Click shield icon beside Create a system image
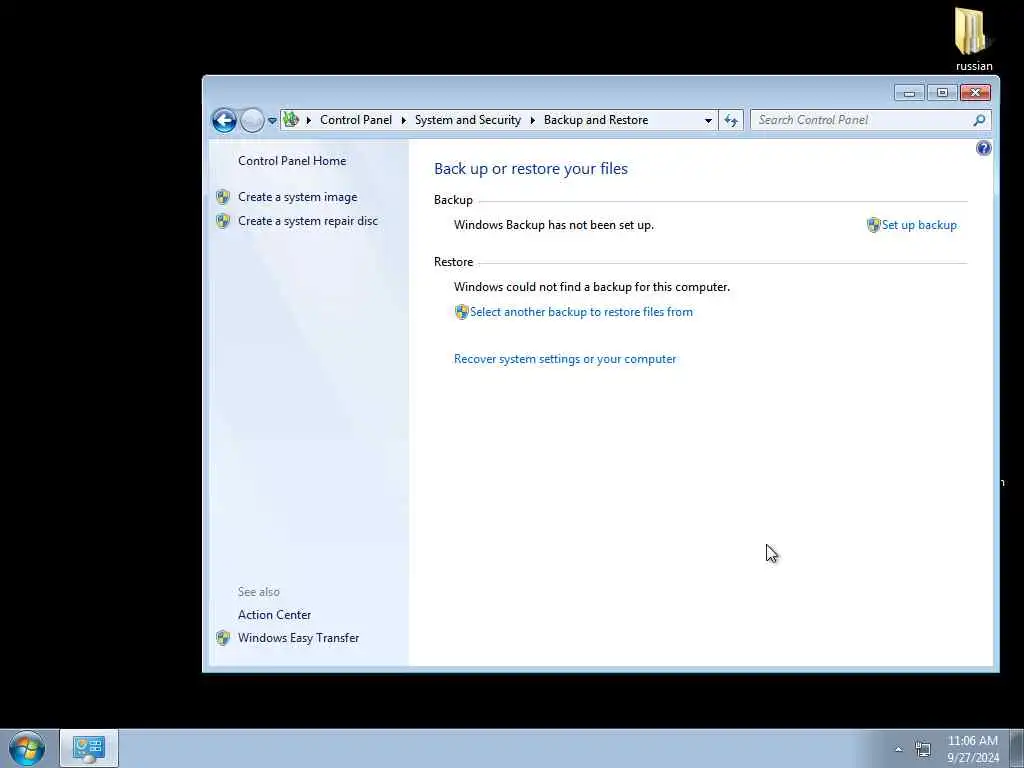The image size is (1024, 768). tap(223, 197)
